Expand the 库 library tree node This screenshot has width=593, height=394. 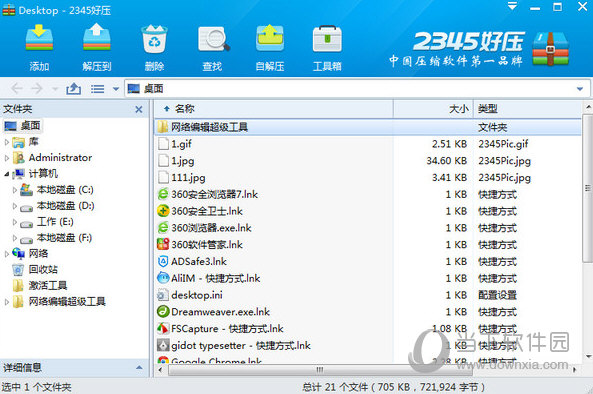pos(6,142)
